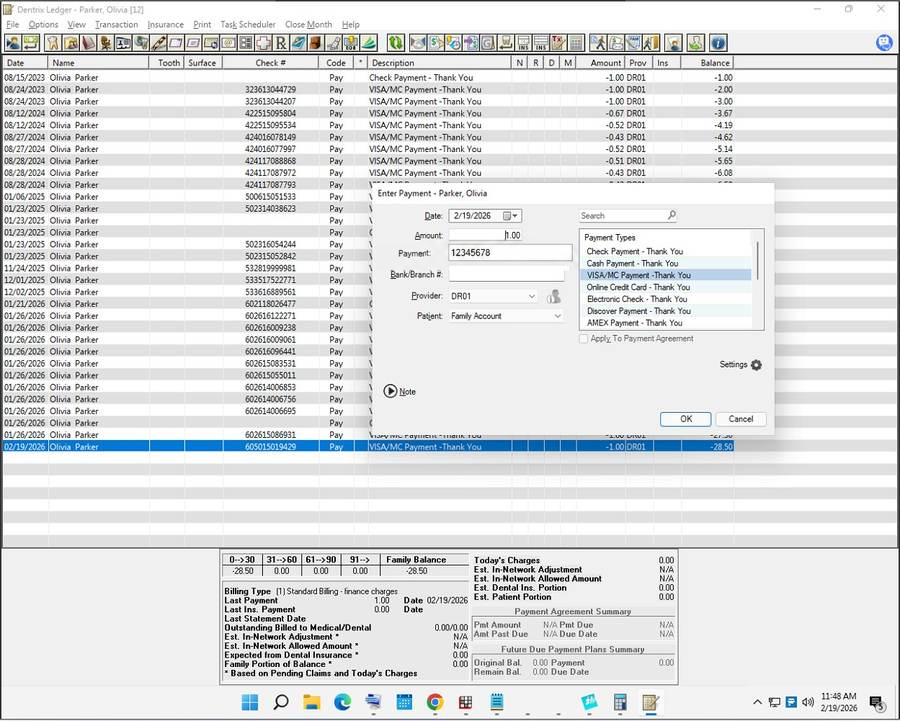Click the green person toolbar icon
Screen dimensions: 900x721
695,43
